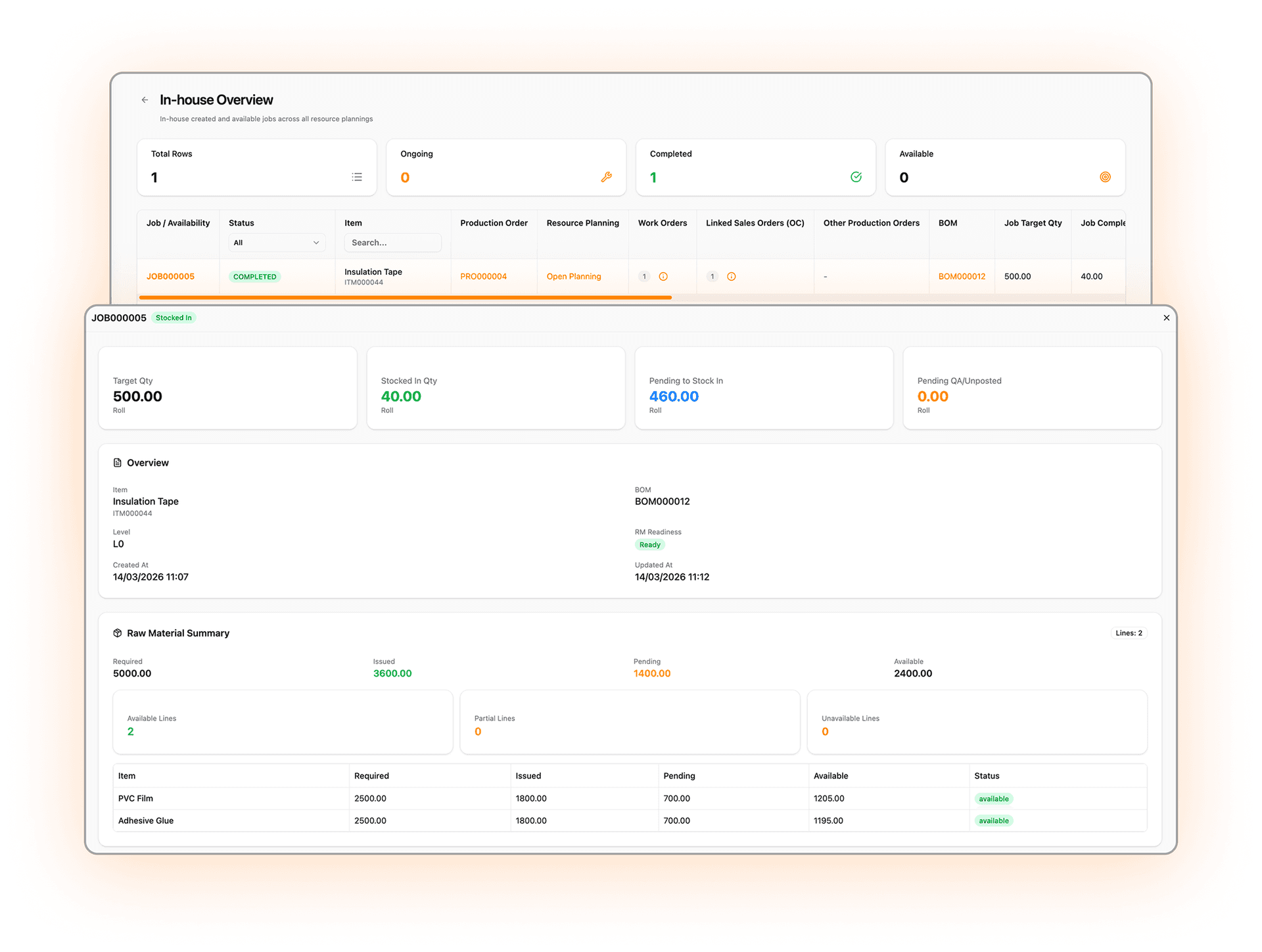Image resolution: width=1262 pixels, height=952 pixels.
Task: Click the Pending to Stock In 460.00 value
Action: 674,396
